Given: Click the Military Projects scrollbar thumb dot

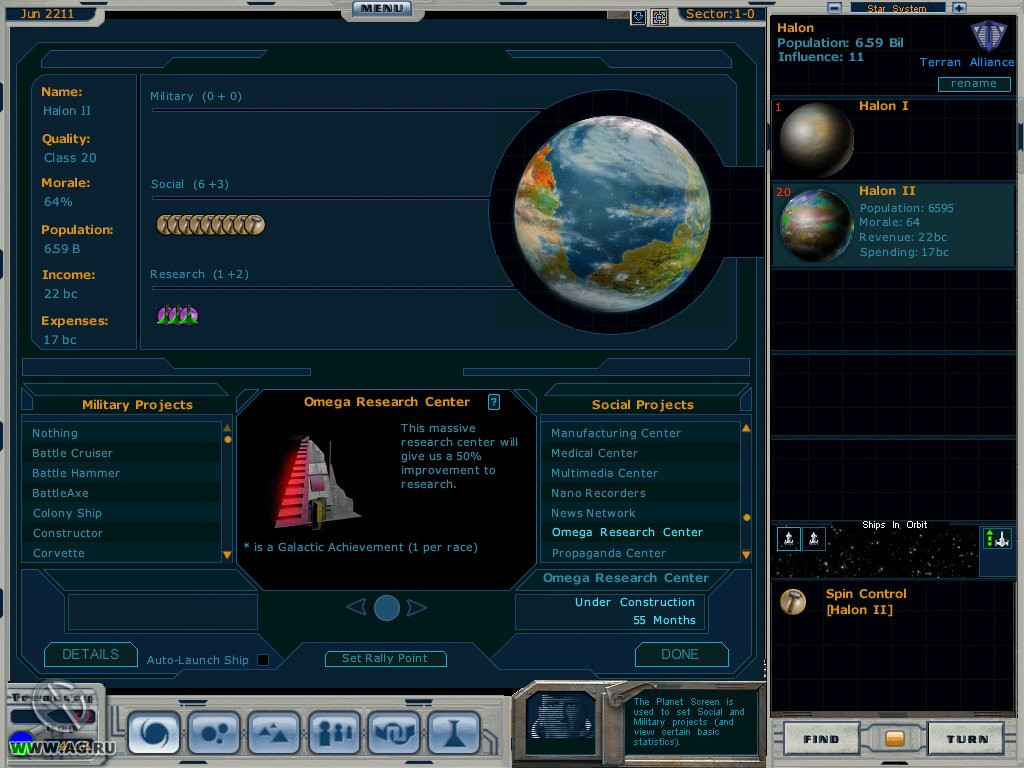Looking at the screenshot, I should (227, 440).
